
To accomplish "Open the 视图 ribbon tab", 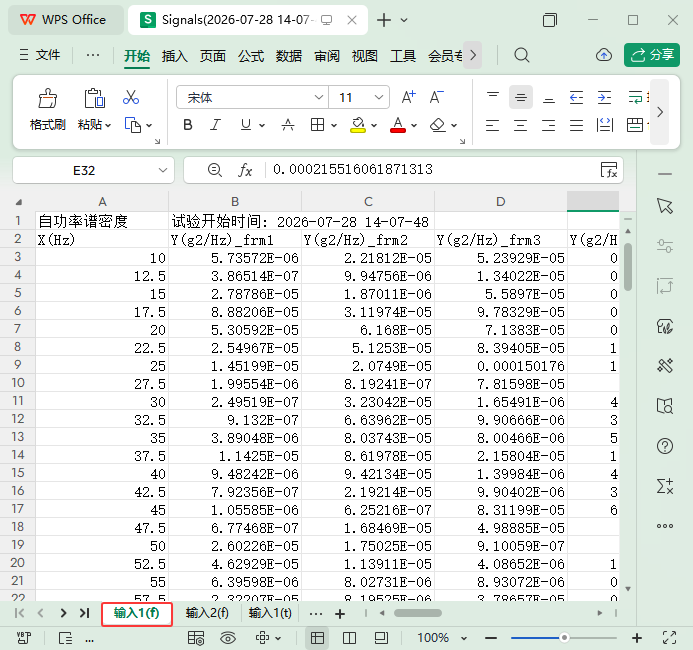I will 365,56.
